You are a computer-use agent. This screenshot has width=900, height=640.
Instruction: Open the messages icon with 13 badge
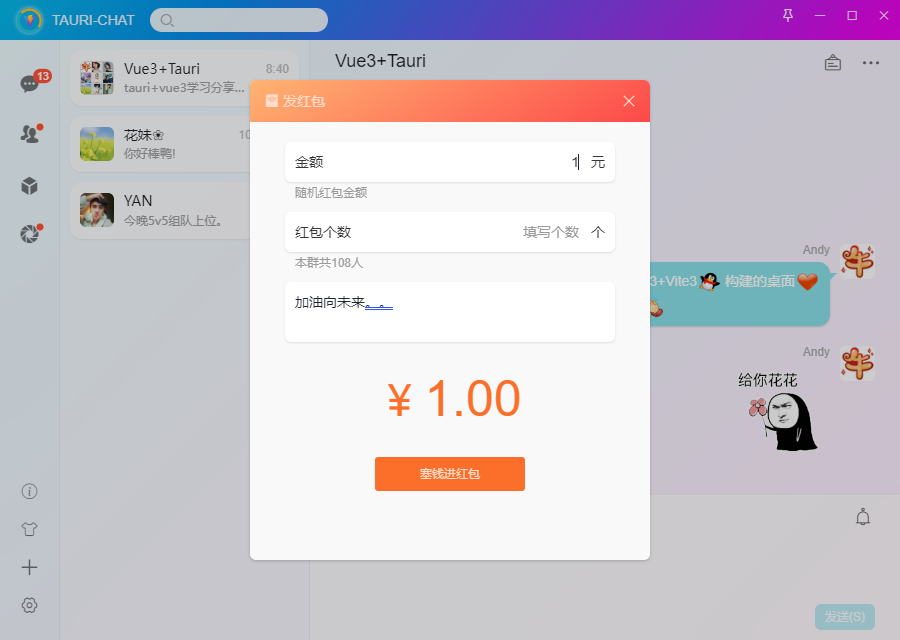tap(29, 84)
